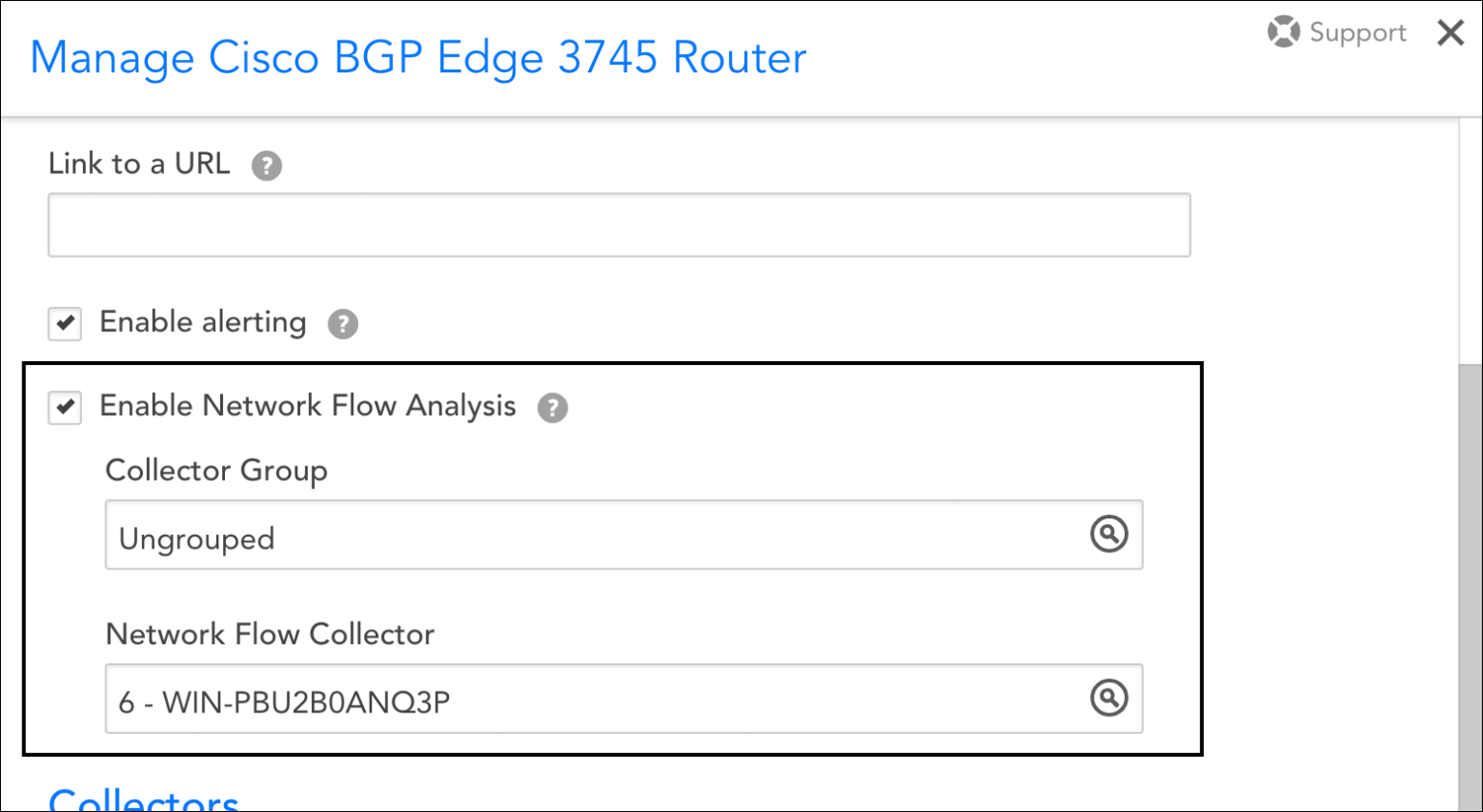Click the help icon beside Enable Network Flow Analysis
The height and width of the screenshot is (812, 1483).
point(552,407)
